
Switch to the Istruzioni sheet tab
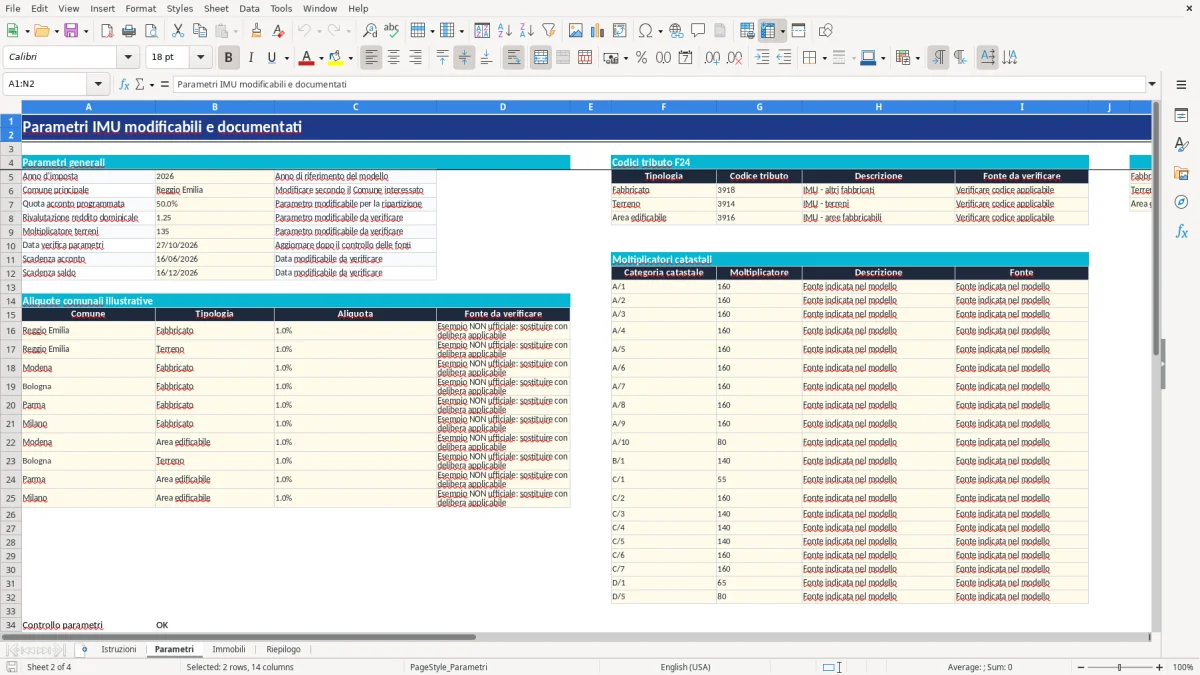[119, 650]
